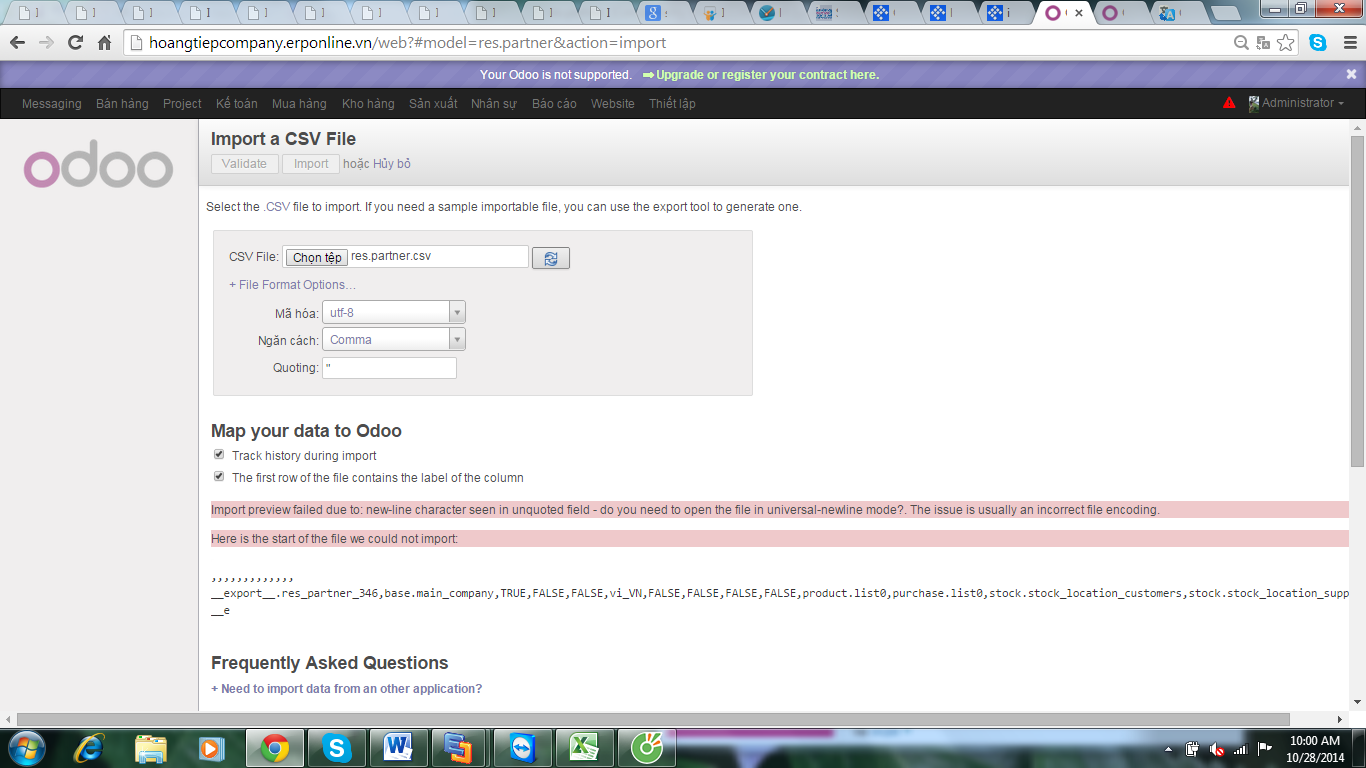Click the network signal tray icon
Image resolution: width=1366 pixels, height=768 pixels.
click(x=1241, y=749)
